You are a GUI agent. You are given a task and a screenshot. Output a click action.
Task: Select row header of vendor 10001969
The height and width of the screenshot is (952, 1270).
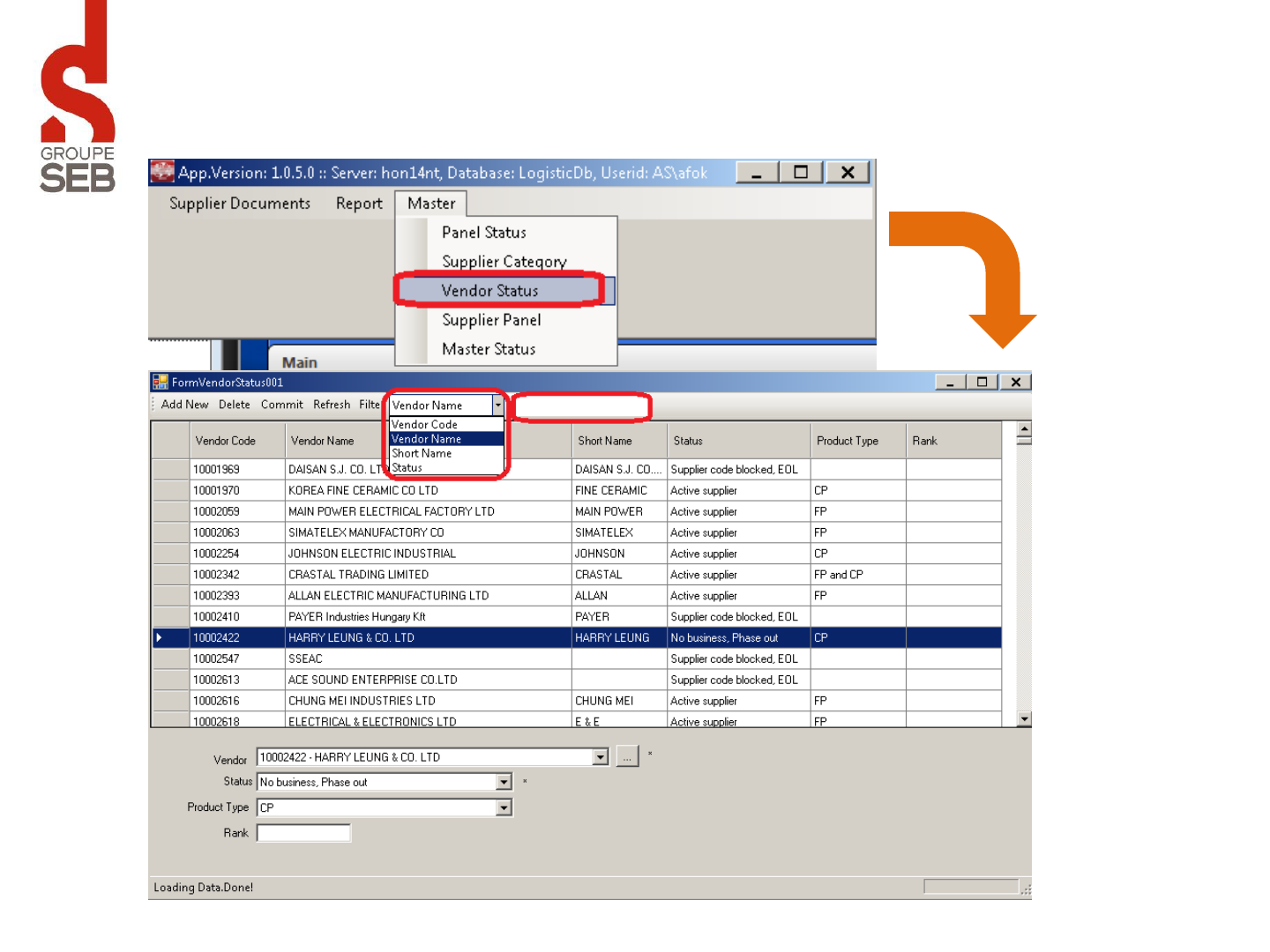pyautogui.click(x=170, y=469)
